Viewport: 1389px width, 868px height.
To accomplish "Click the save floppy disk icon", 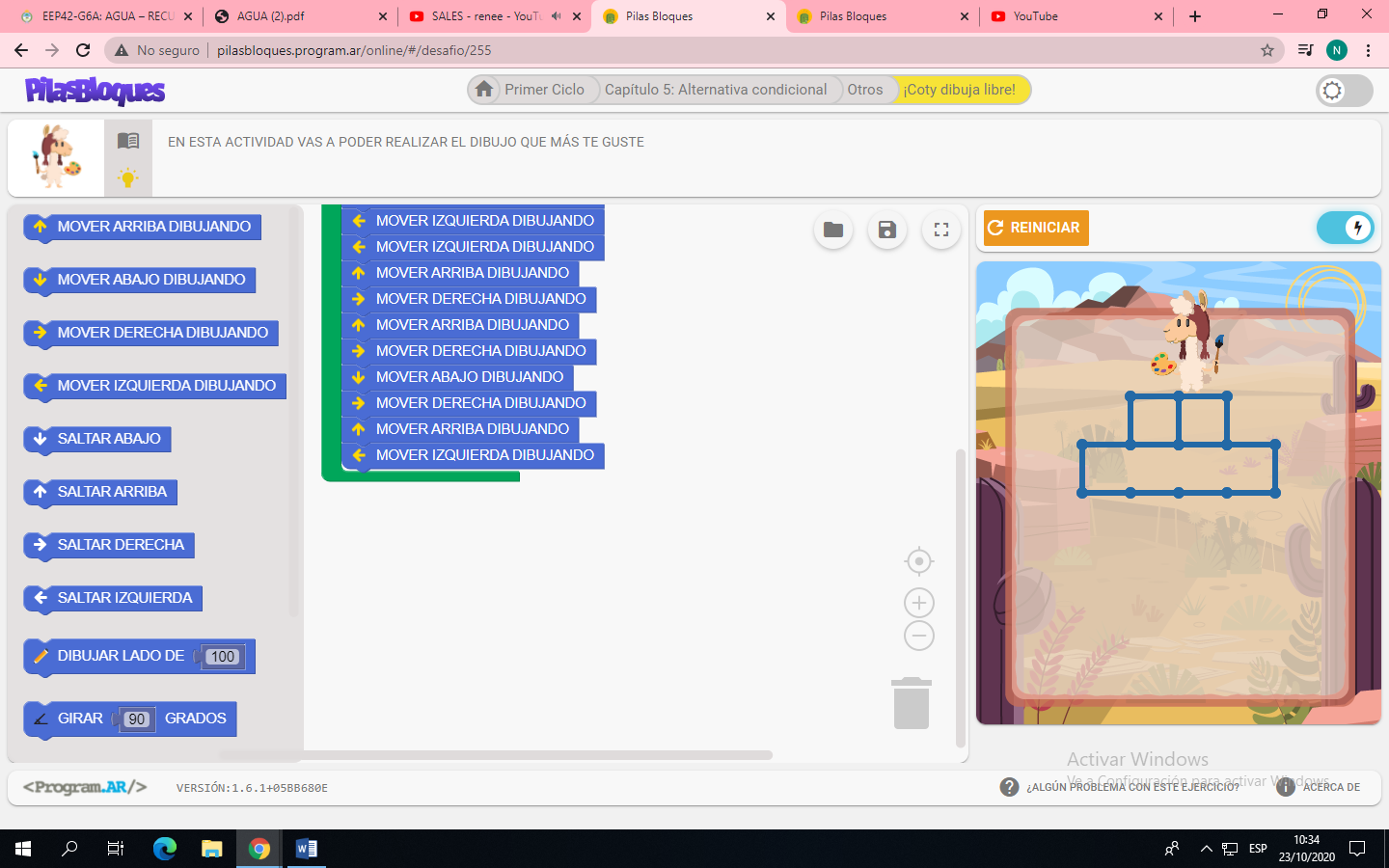I will click(887, 230).
